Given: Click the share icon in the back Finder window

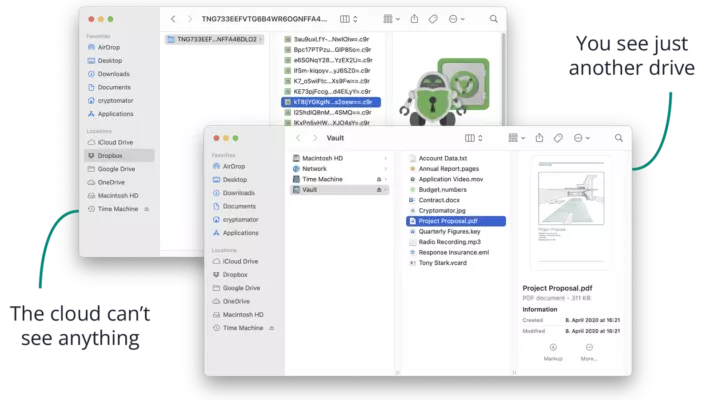Looking at the screenshot, I should [x=414, y=19].
